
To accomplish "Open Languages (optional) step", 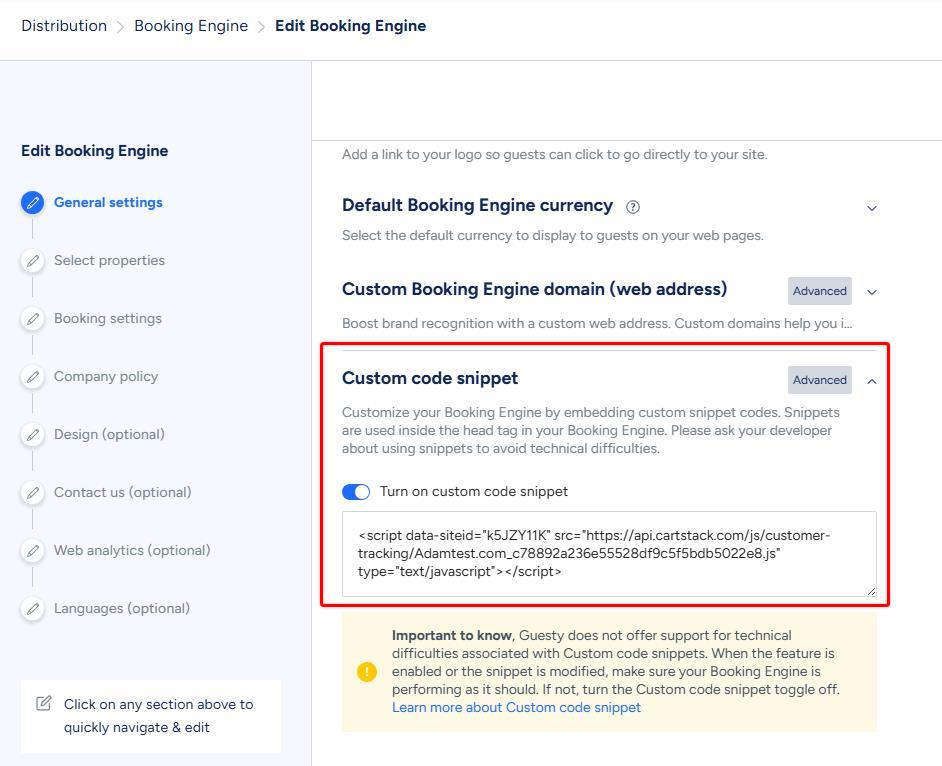I will pos(122,609).
